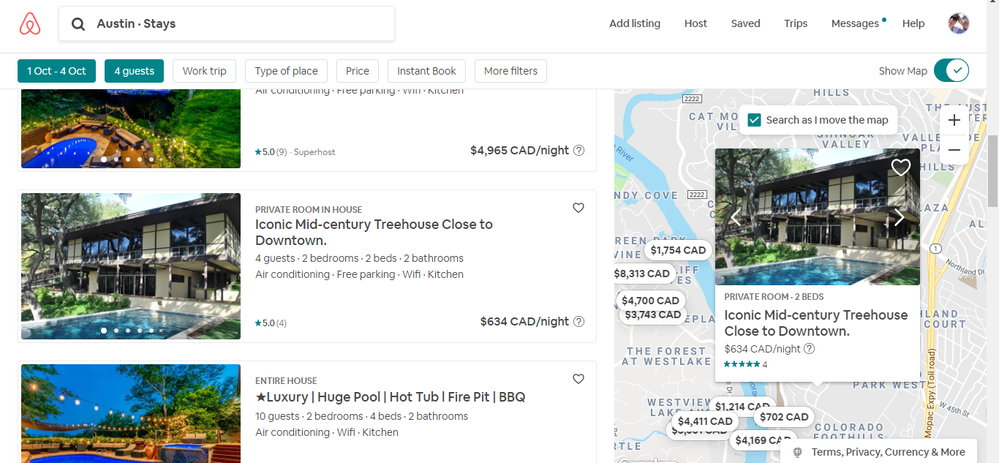This screenshot has width=999, height=463.
Task: Click heart icon on map popup photo
Action: tap(900, 167)
